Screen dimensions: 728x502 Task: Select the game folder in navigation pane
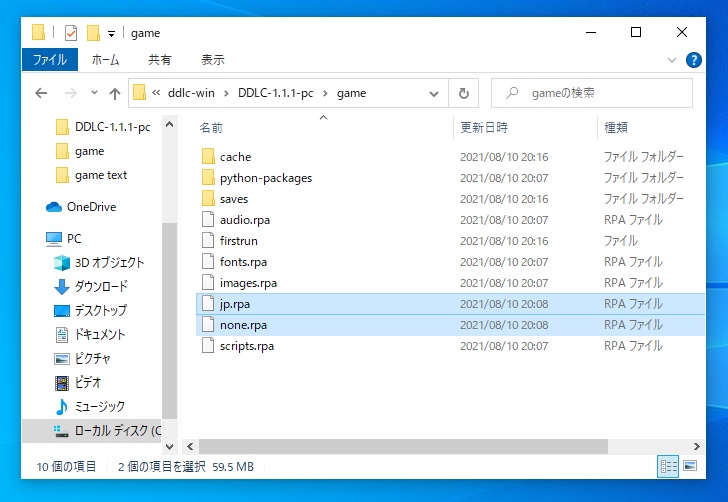pos(80,151)
